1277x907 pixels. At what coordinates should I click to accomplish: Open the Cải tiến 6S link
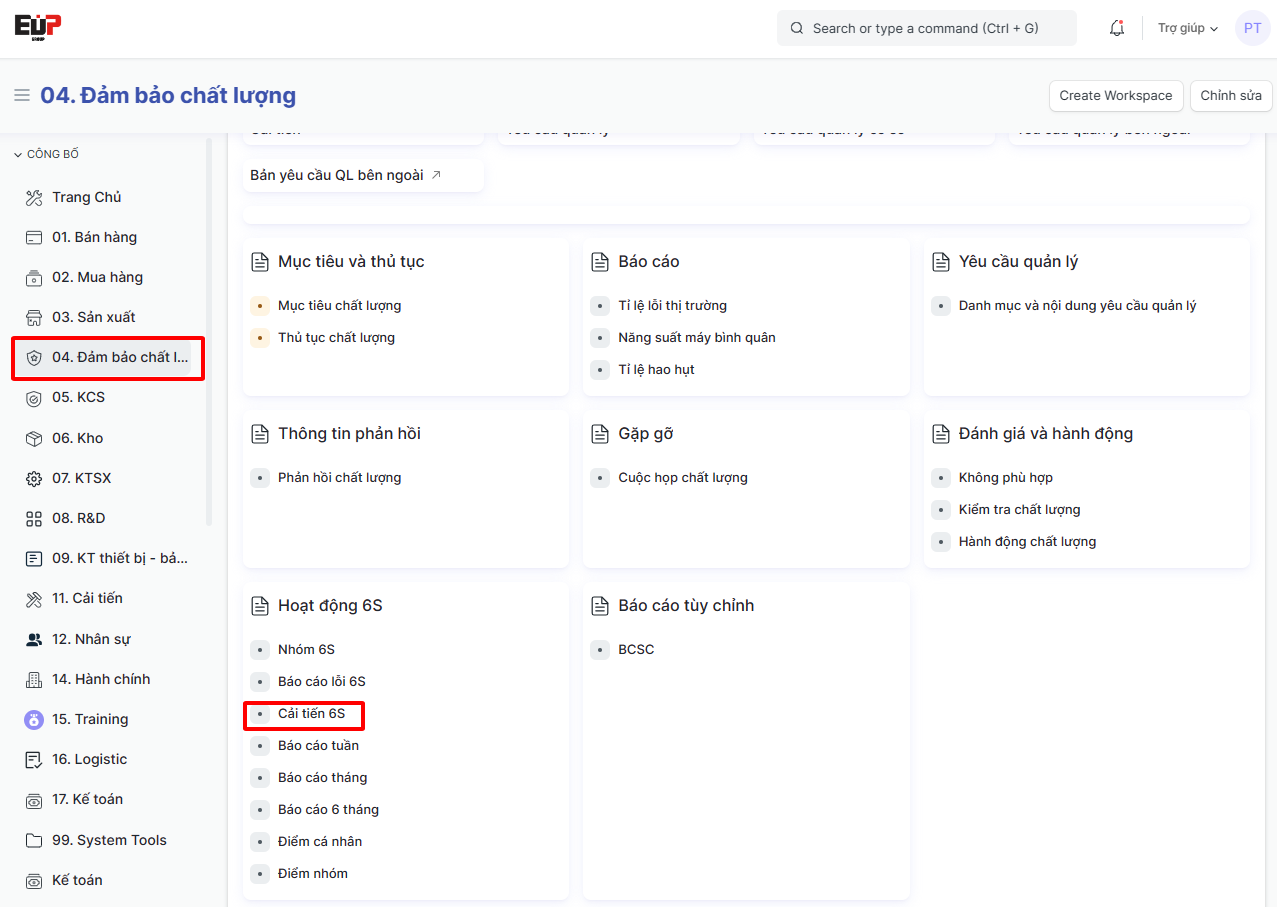(311, 714)
